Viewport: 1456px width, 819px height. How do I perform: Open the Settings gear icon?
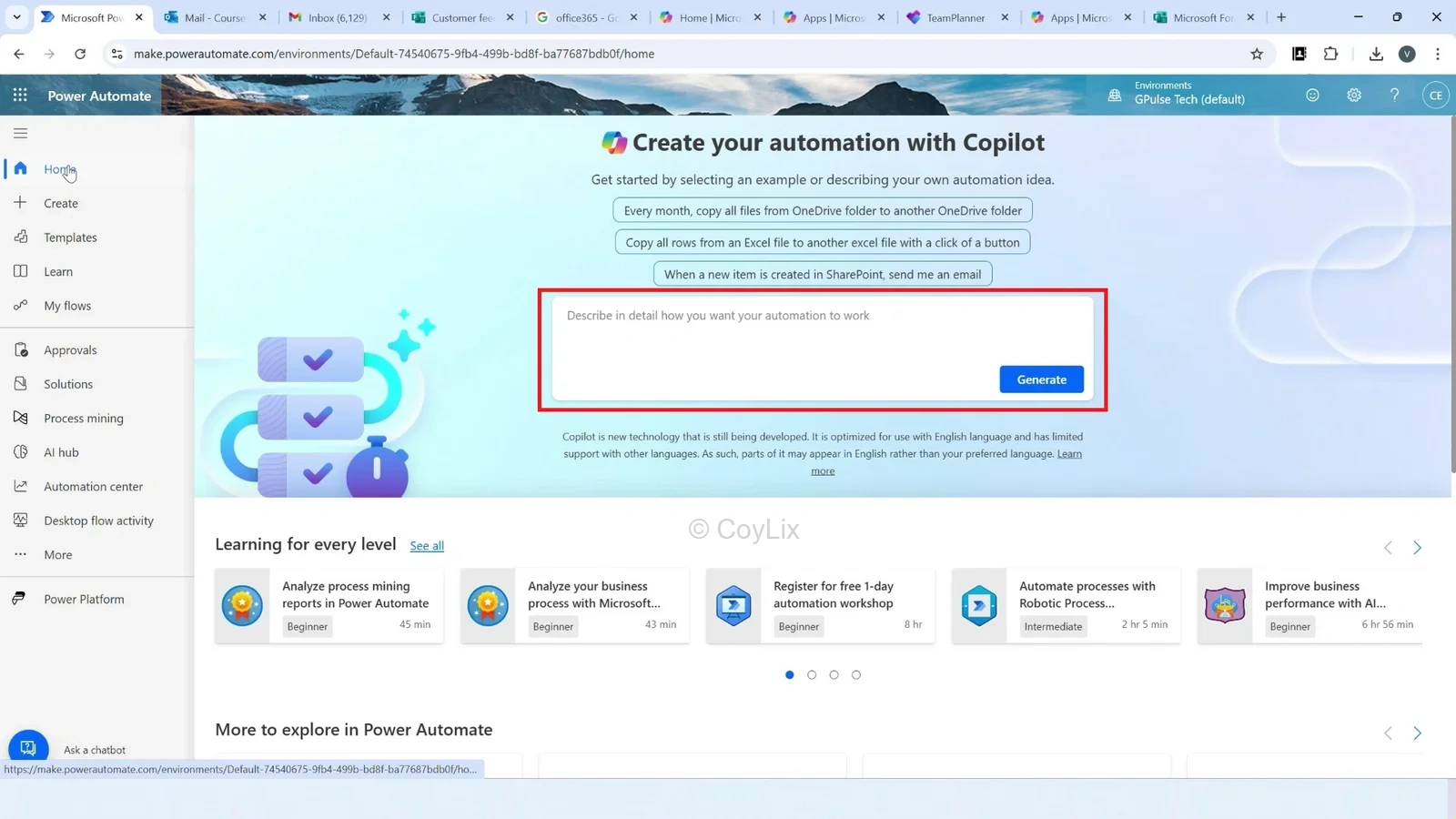1354,95
